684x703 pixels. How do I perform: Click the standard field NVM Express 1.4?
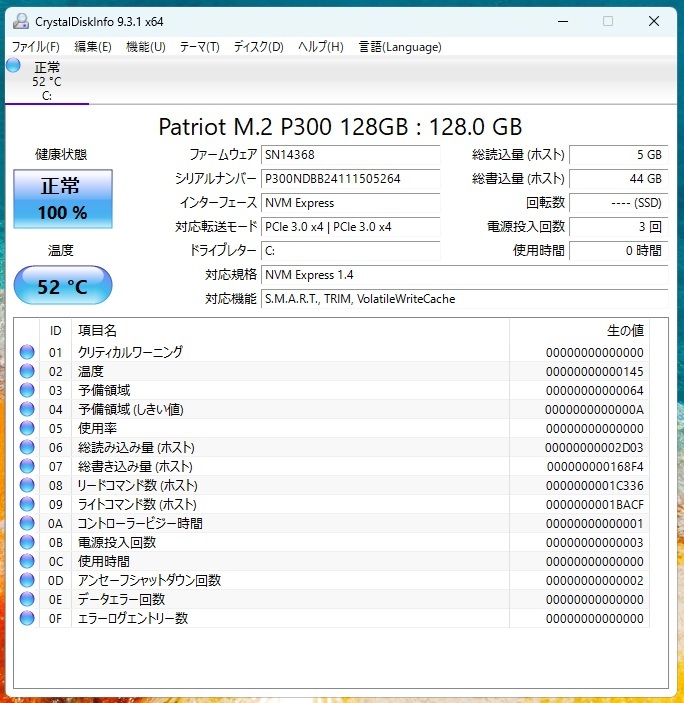pyautogui.click(x=464, y=275)
